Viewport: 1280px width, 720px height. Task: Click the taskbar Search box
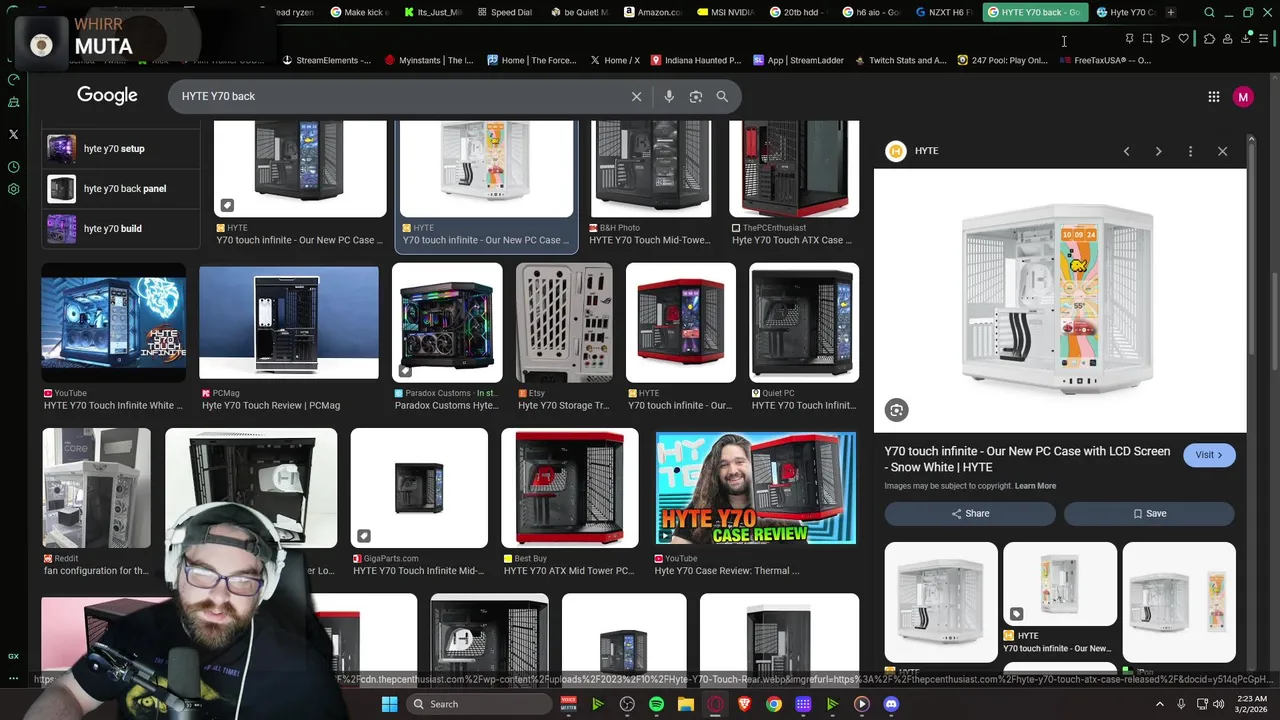pyautogui.click(x=479, y=704)
